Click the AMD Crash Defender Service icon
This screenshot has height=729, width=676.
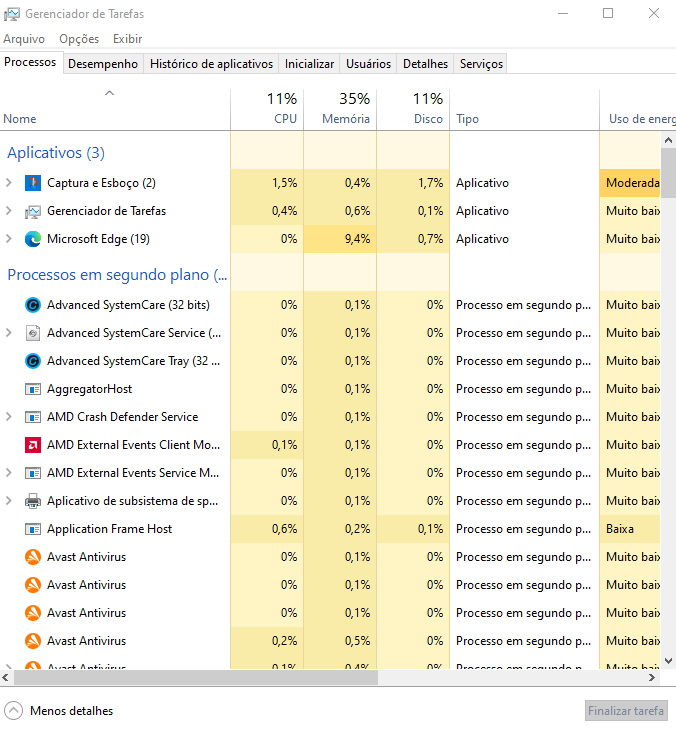pos(33,417)
